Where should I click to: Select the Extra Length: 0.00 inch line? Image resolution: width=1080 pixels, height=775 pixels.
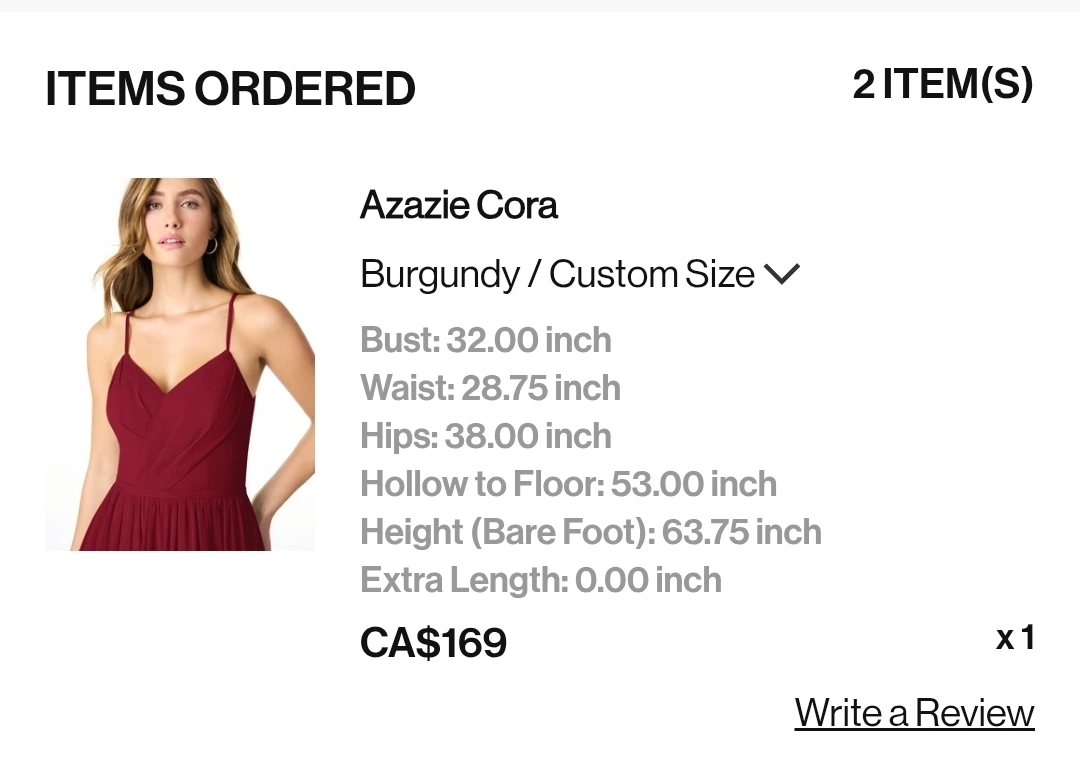pyautogui.click(x=541, y=580)
